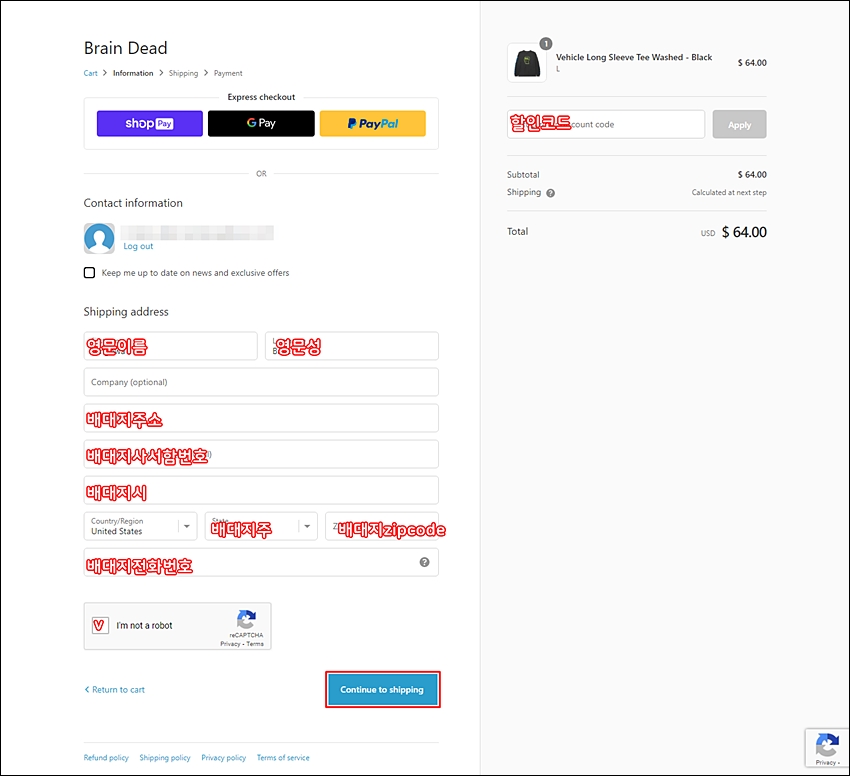850x776 pixels.
Task: Open the Terms of service link
Action: (x=283, y=758)
